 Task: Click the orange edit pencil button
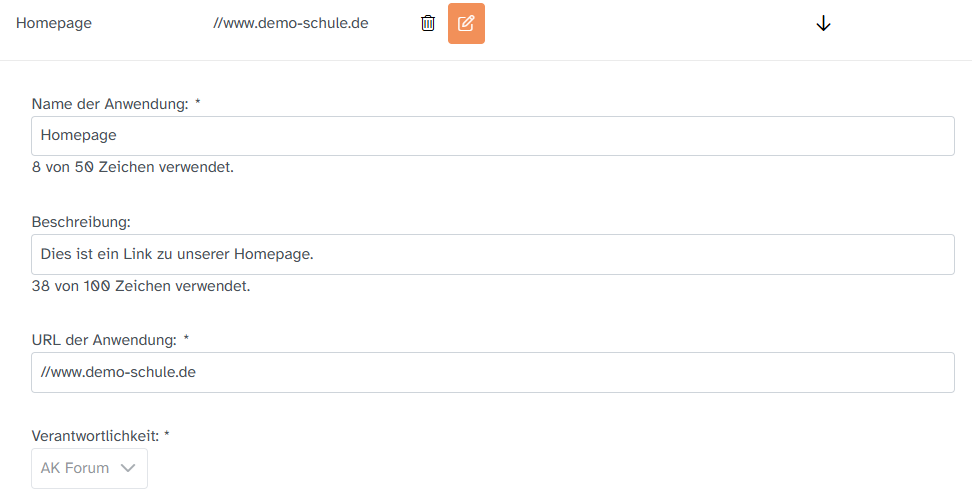(x=466, y=23)
